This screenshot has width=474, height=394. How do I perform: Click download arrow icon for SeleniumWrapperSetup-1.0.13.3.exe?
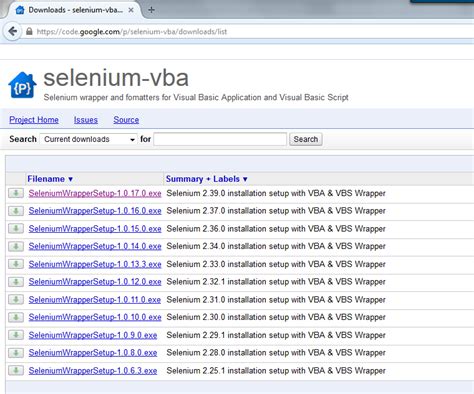(16, 264)
